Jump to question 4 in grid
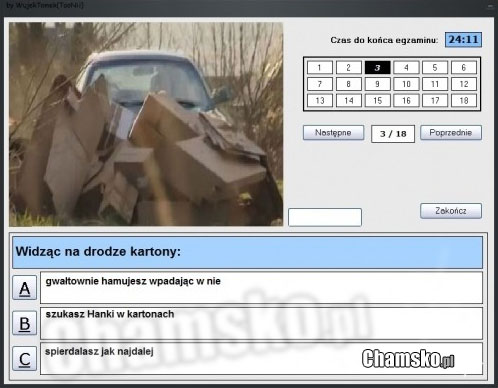 point(406,68)
